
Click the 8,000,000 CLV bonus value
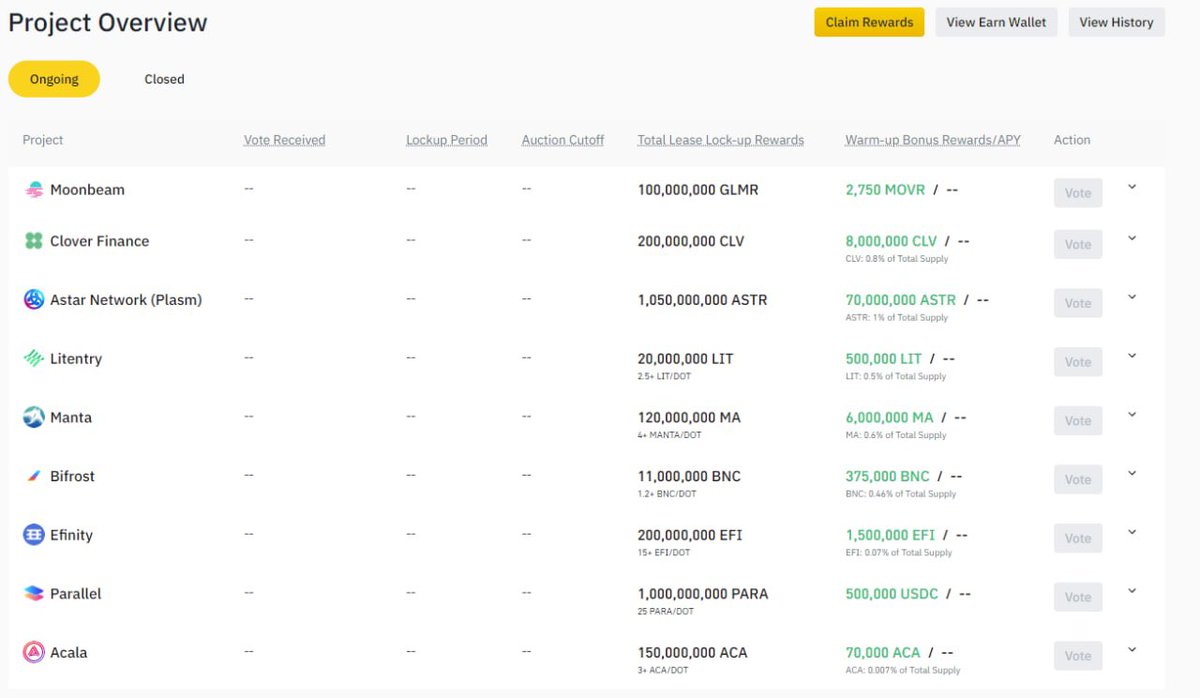tap(891, 241)
